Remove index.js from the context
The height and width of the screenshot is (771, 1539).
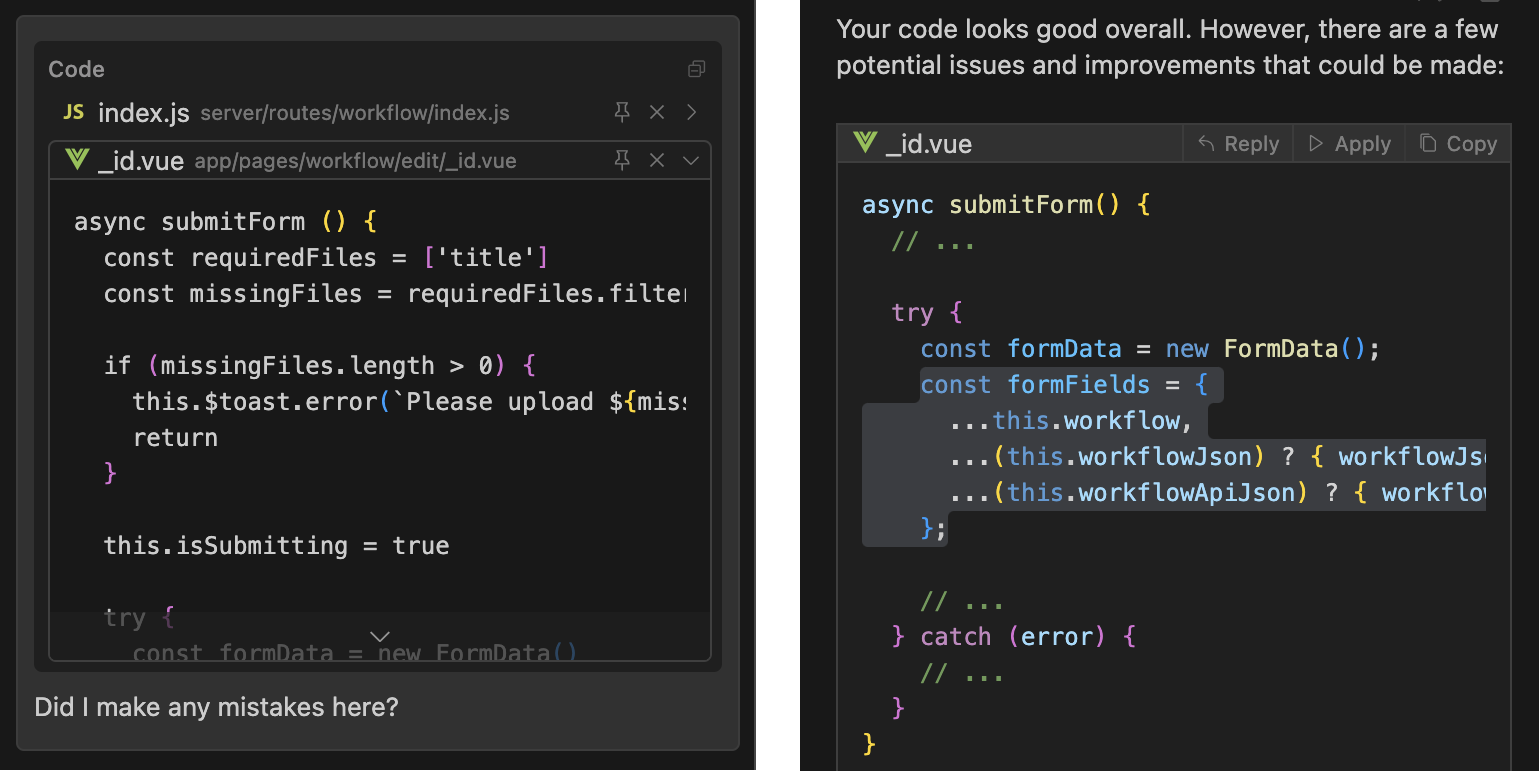pyautogui.click(x=657, y=112)
